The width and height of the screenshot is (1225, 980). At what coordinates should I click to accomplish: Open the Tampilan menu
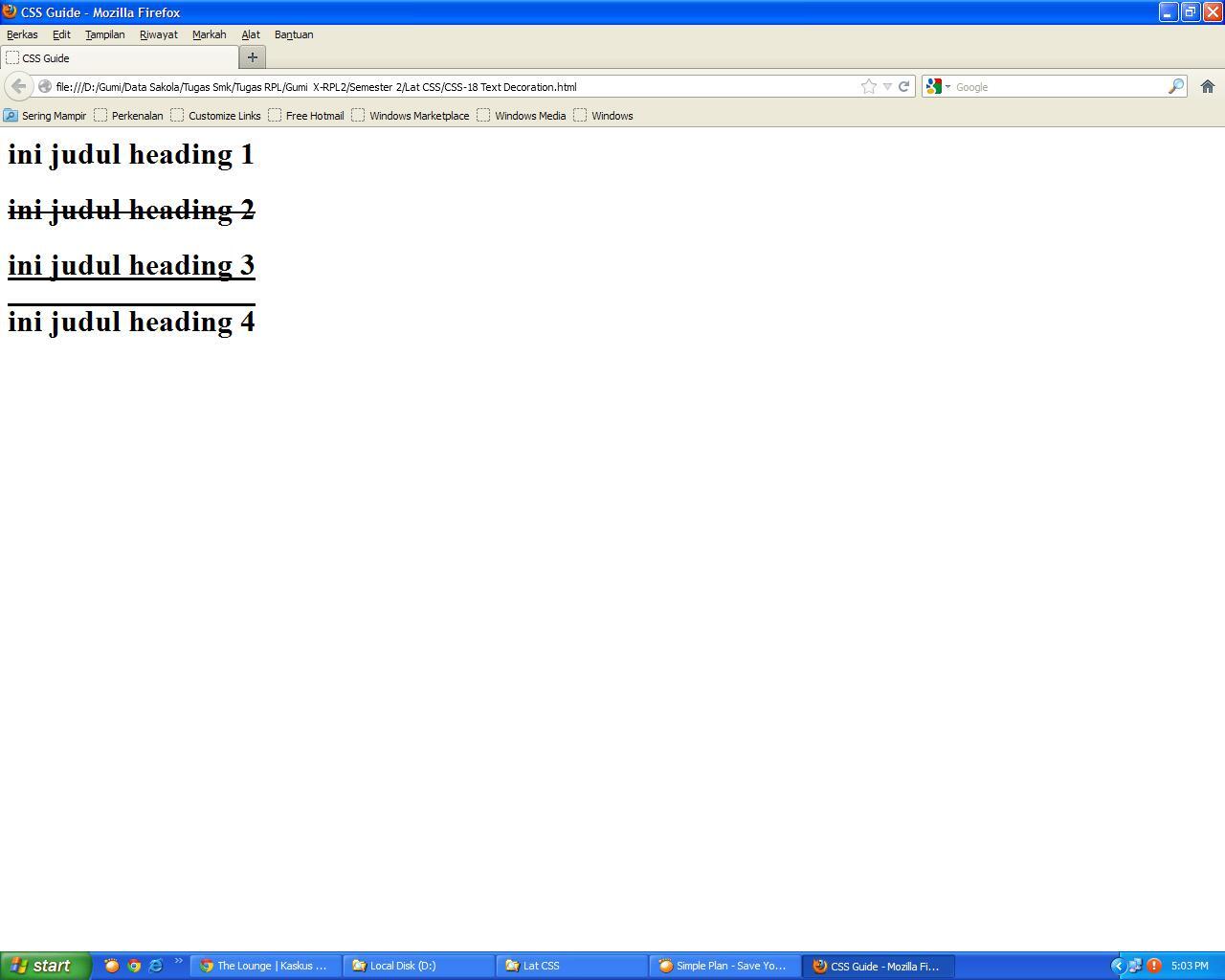tap(104, 34)
